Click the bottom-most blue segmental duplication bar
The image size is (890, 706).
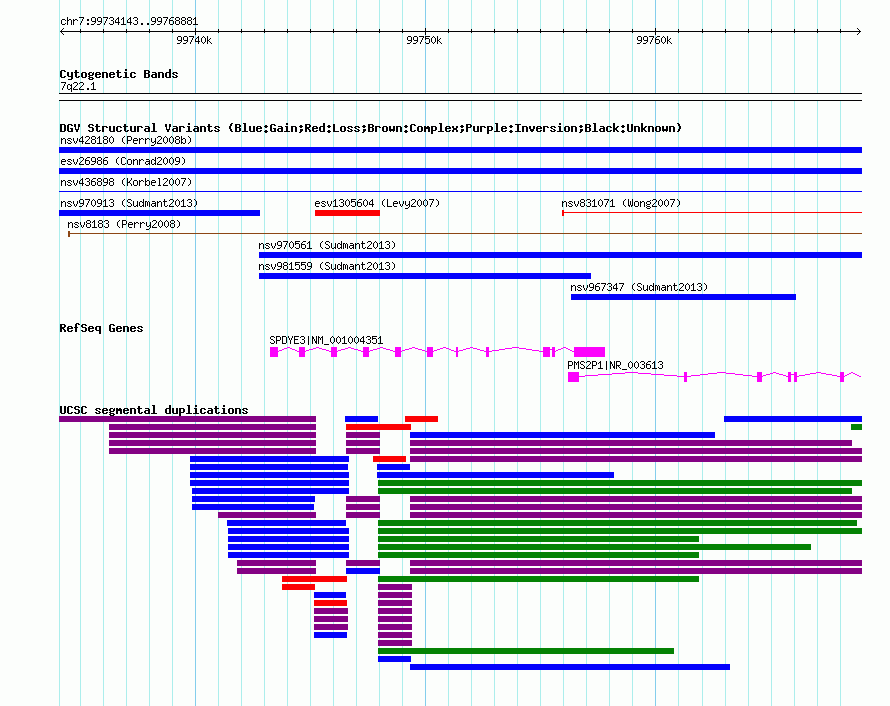coord(570,667)
